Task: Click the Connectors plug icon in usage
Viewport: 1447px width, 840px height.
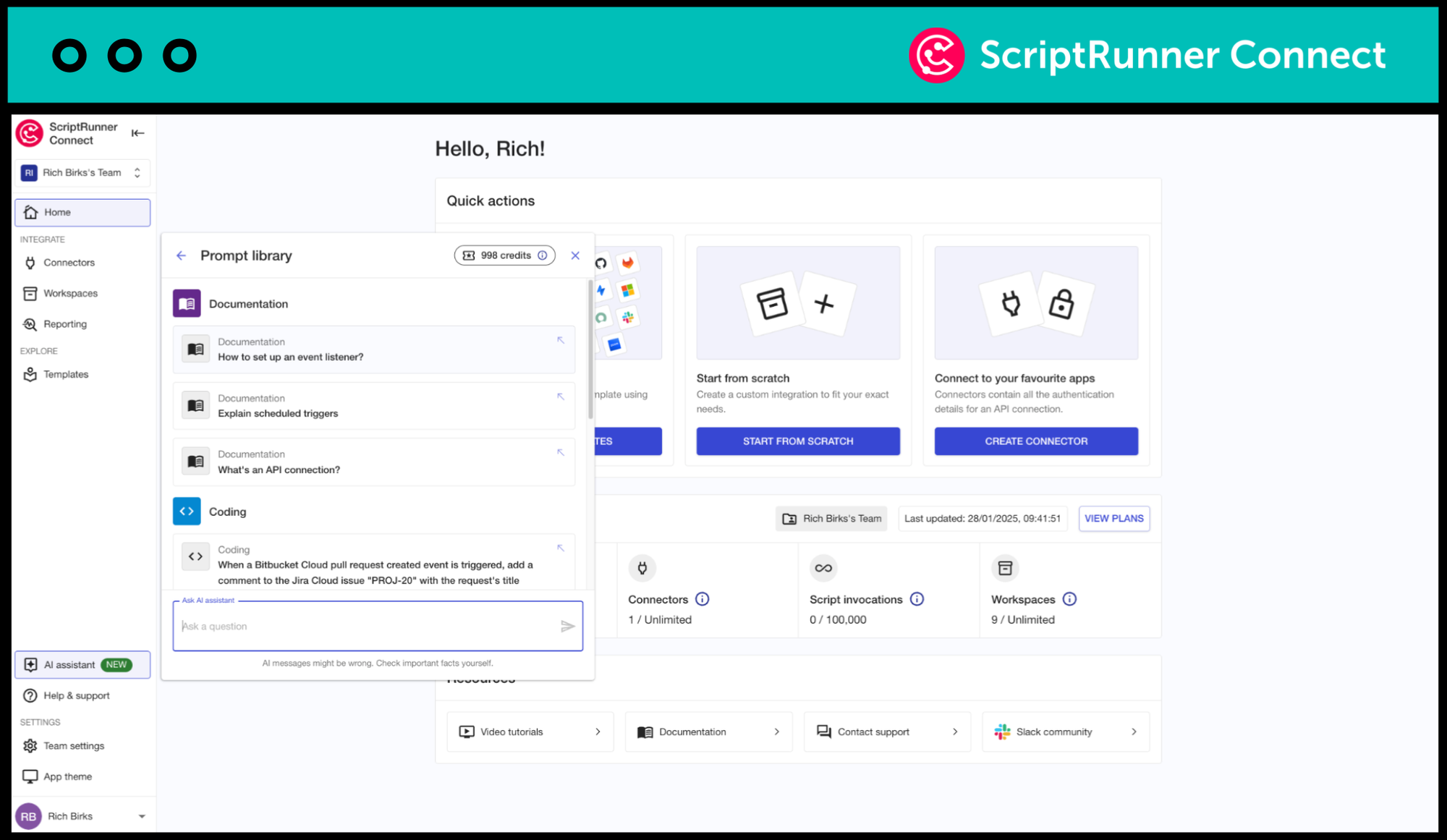Action: pos(642,568)
